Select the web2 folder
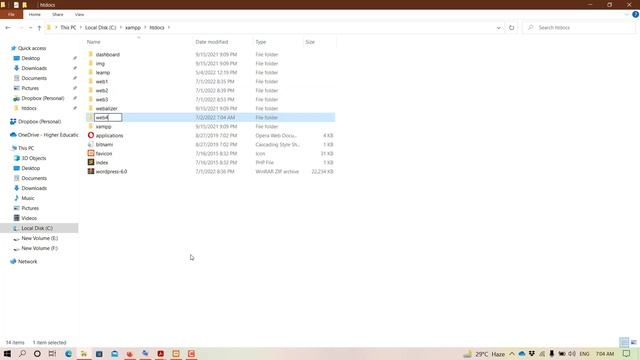The image size is (640, 360). click(102, 91)
